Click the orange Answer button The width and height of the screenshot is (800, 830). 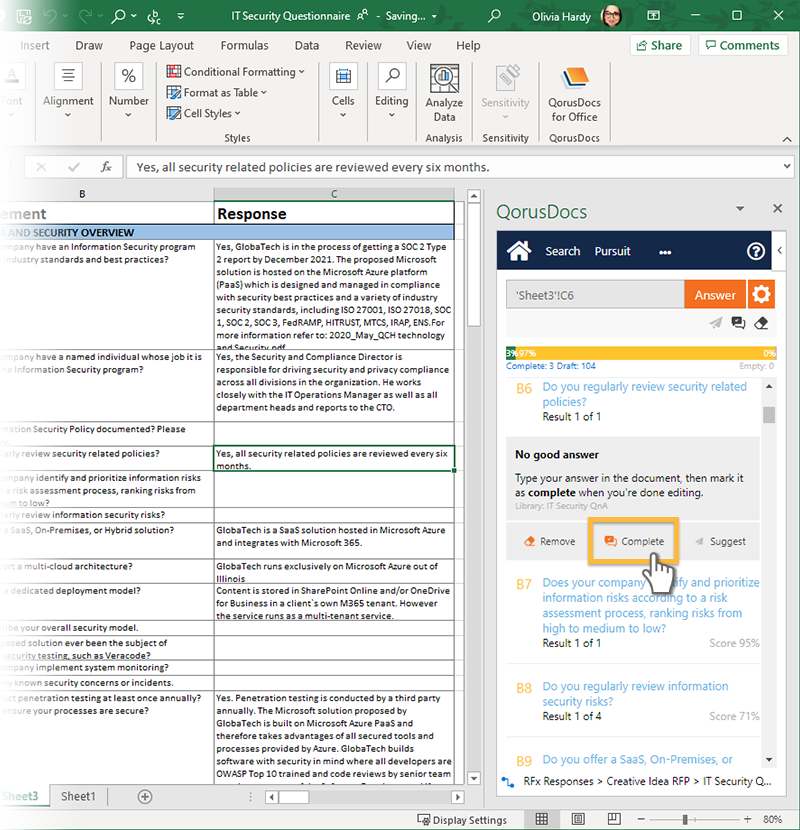[x=715, y=295]
